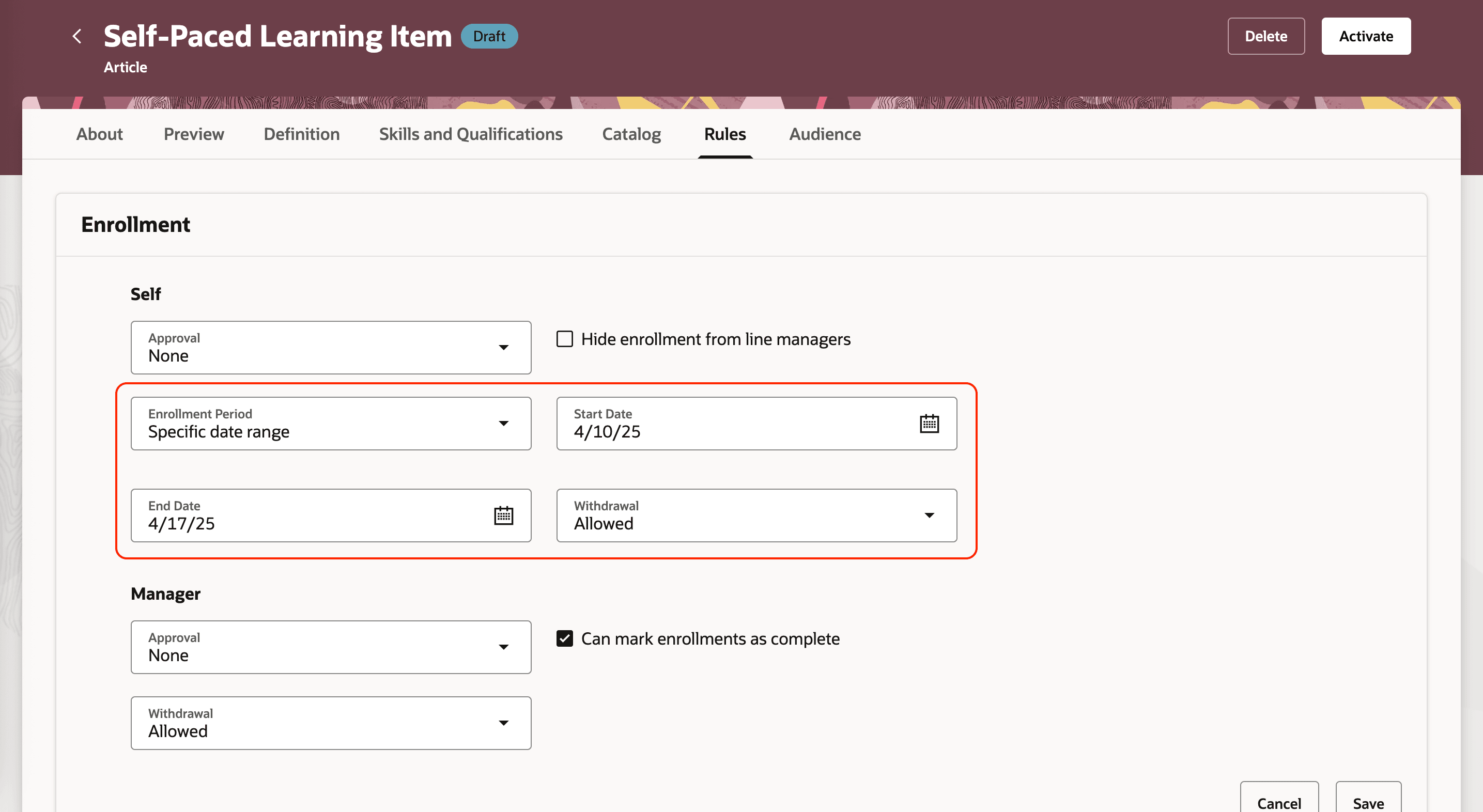
Task: Click the Delete button
Action: pyautogui.click(x=1265, y=36)
